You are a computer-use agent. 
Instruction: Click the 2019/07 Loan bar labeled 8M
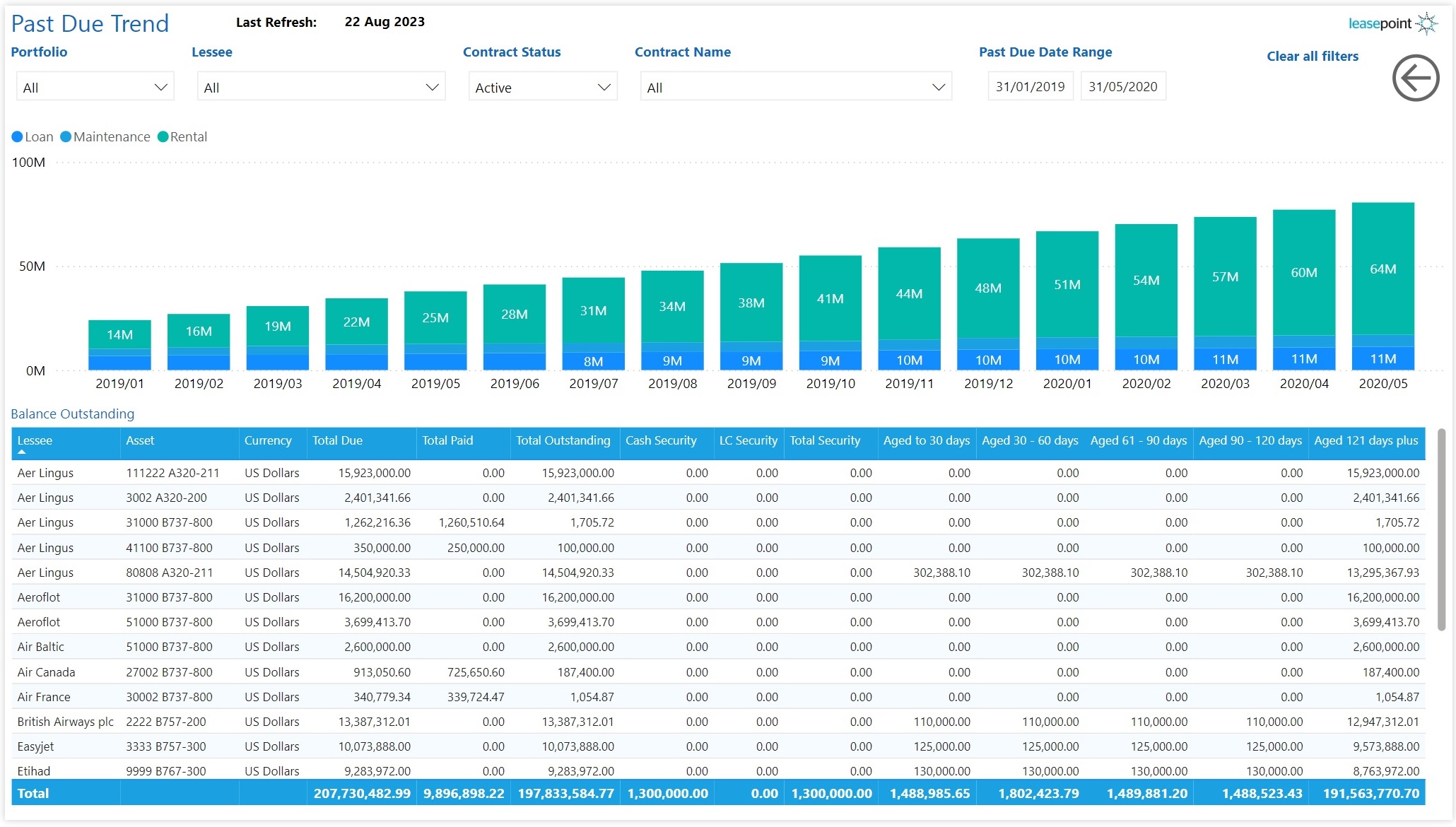(594, 361)
